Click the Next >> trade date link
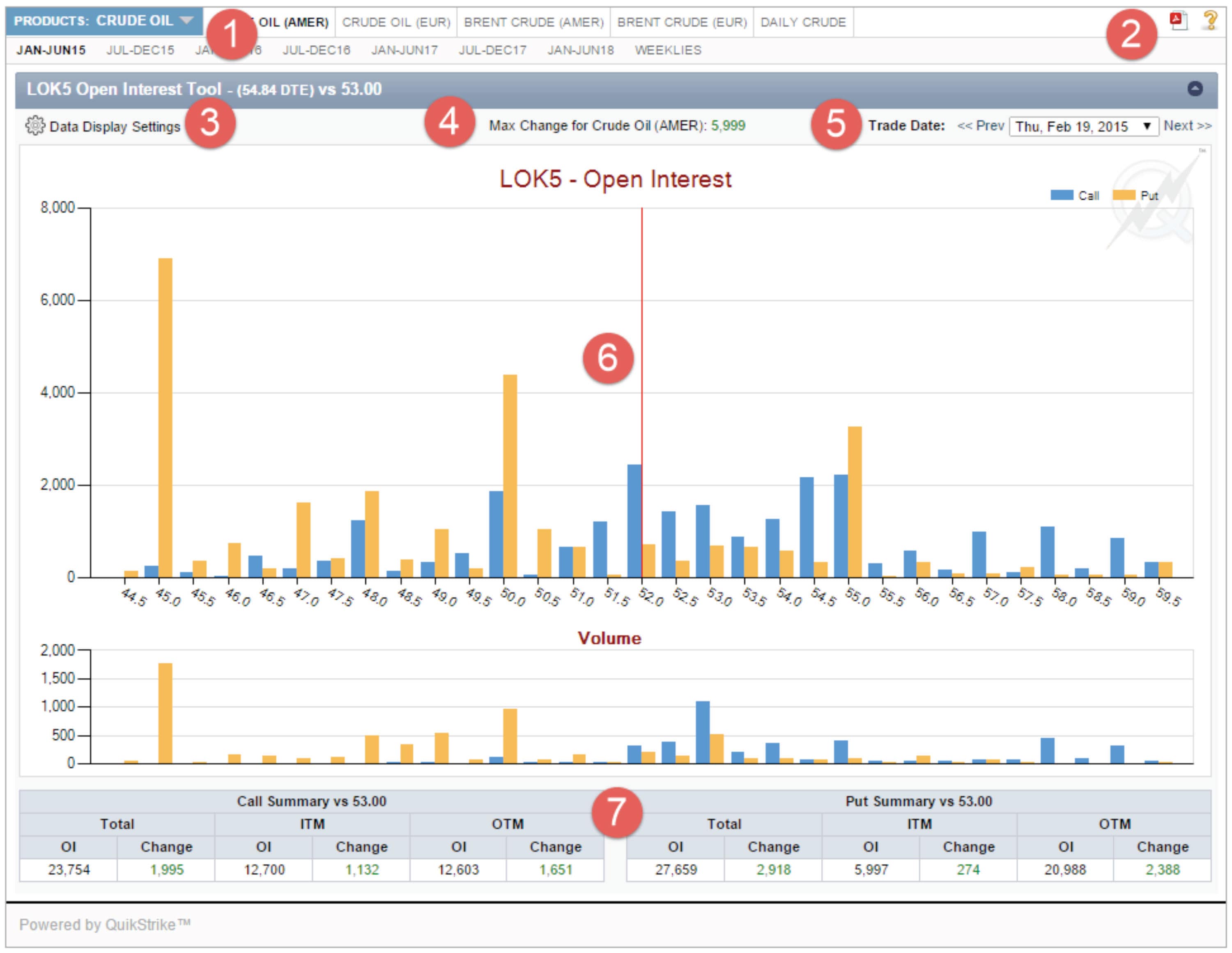The image size is (1232, 953). pos(1187,126)
